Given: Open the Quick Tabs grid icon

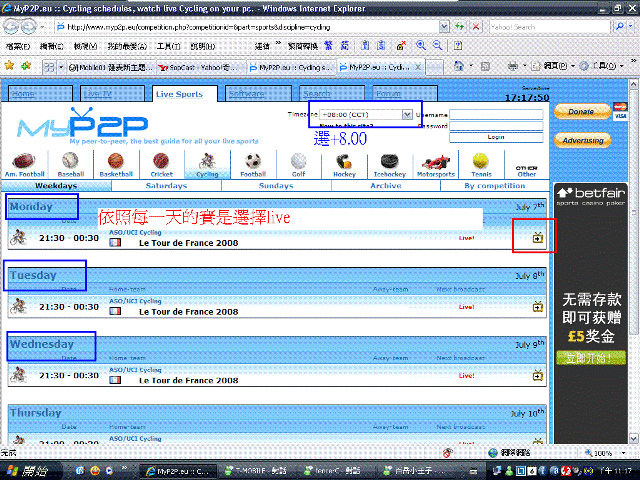Looking at the screenshot, I should coord(49,67).
